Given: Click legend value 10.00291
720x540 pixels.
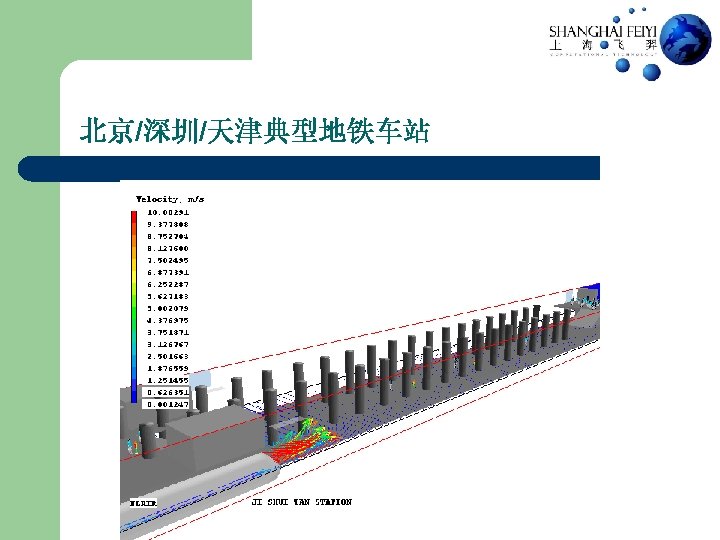Looking at the screenshot, I should tap(168, 212).
